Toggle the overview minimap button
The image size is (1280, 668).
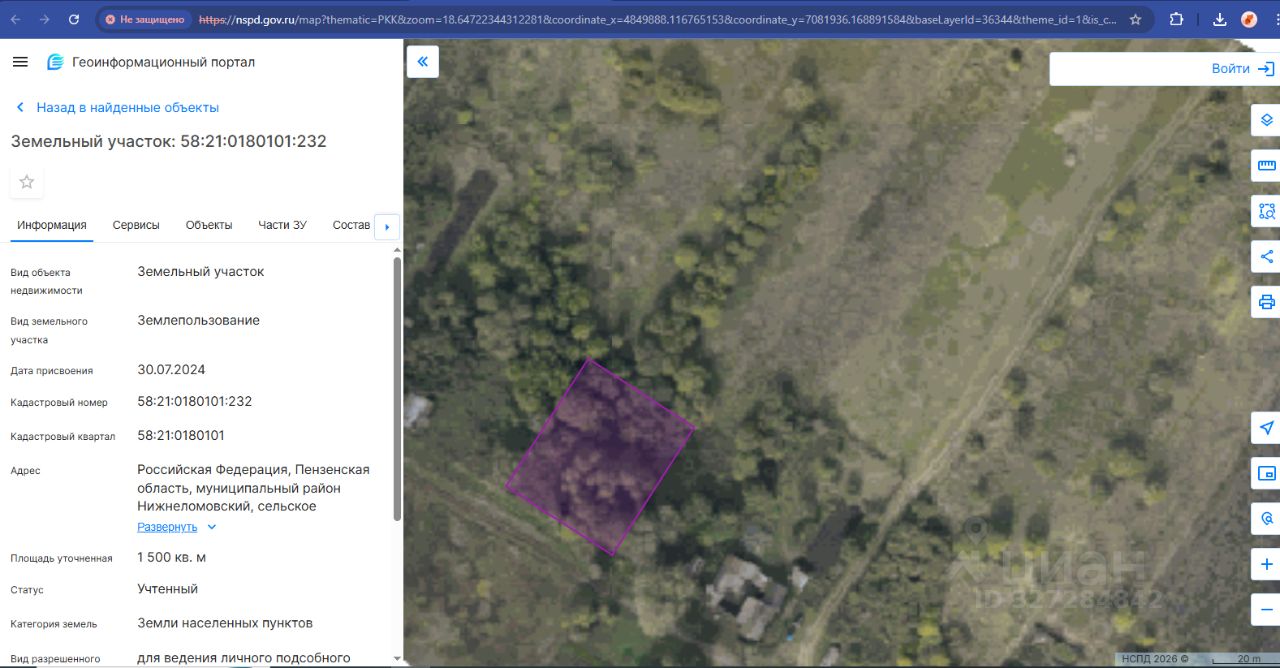click(x=1266, y=473)
